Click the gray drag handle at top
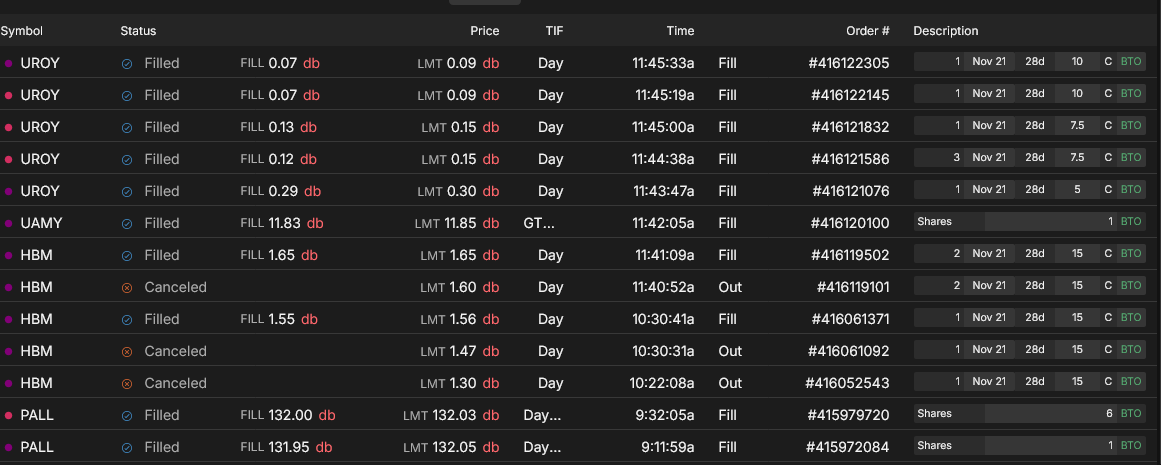This screenshot has width=1161, height=465. pyautogui.click(x=485, y=2)
